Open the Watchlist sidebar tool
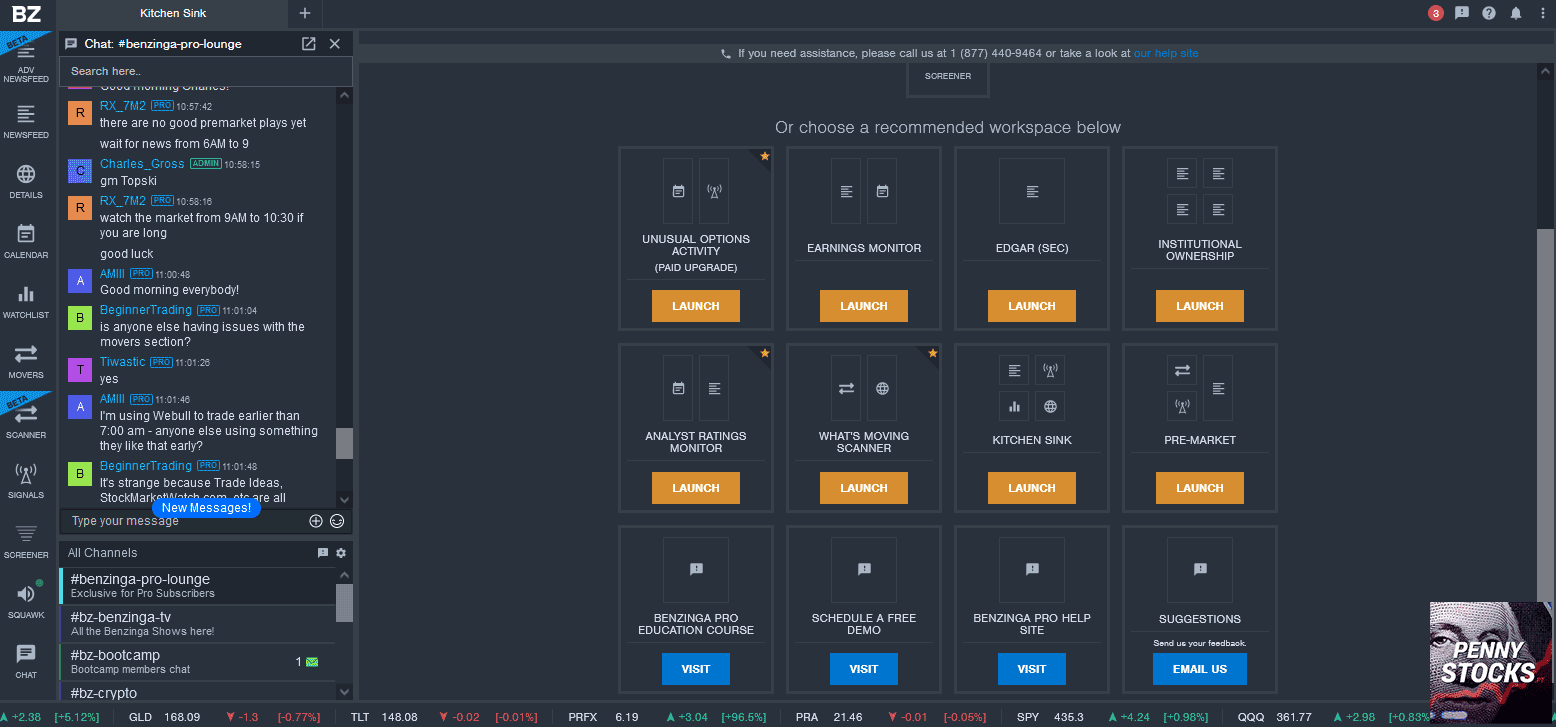 pos(26,302)
